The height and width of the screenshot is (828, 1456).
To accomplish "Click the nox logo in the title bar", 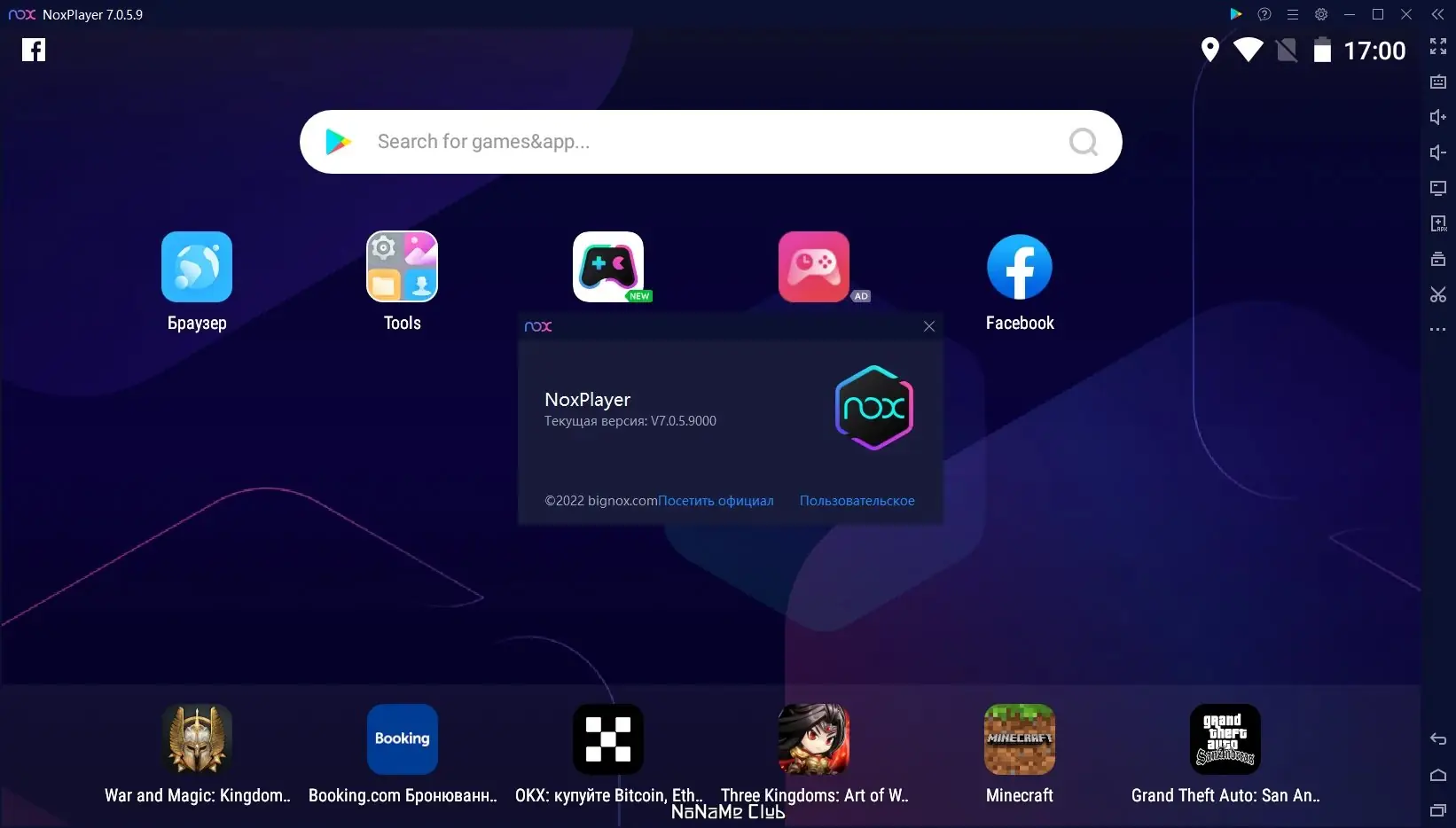I will [22, 14].
